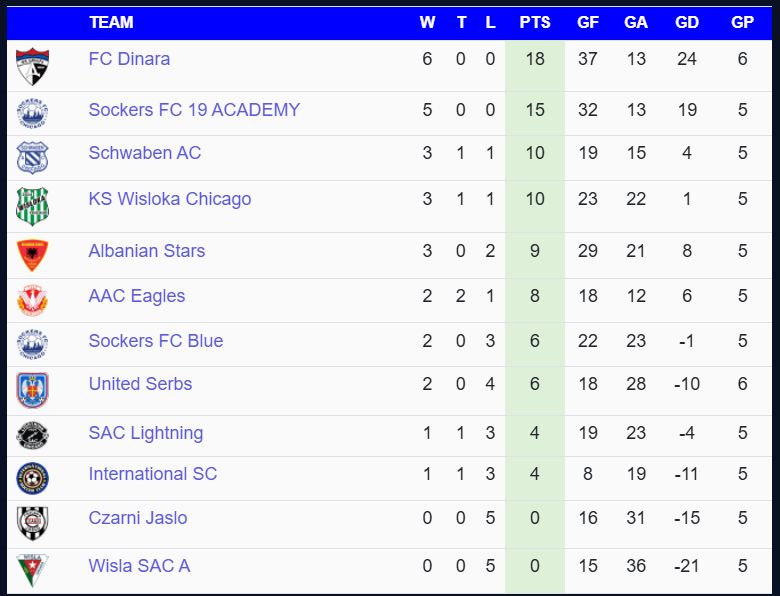Open the Sockers FC 19 ACADEMY link
Screen dimensions: 780x596
pos(194,110)
